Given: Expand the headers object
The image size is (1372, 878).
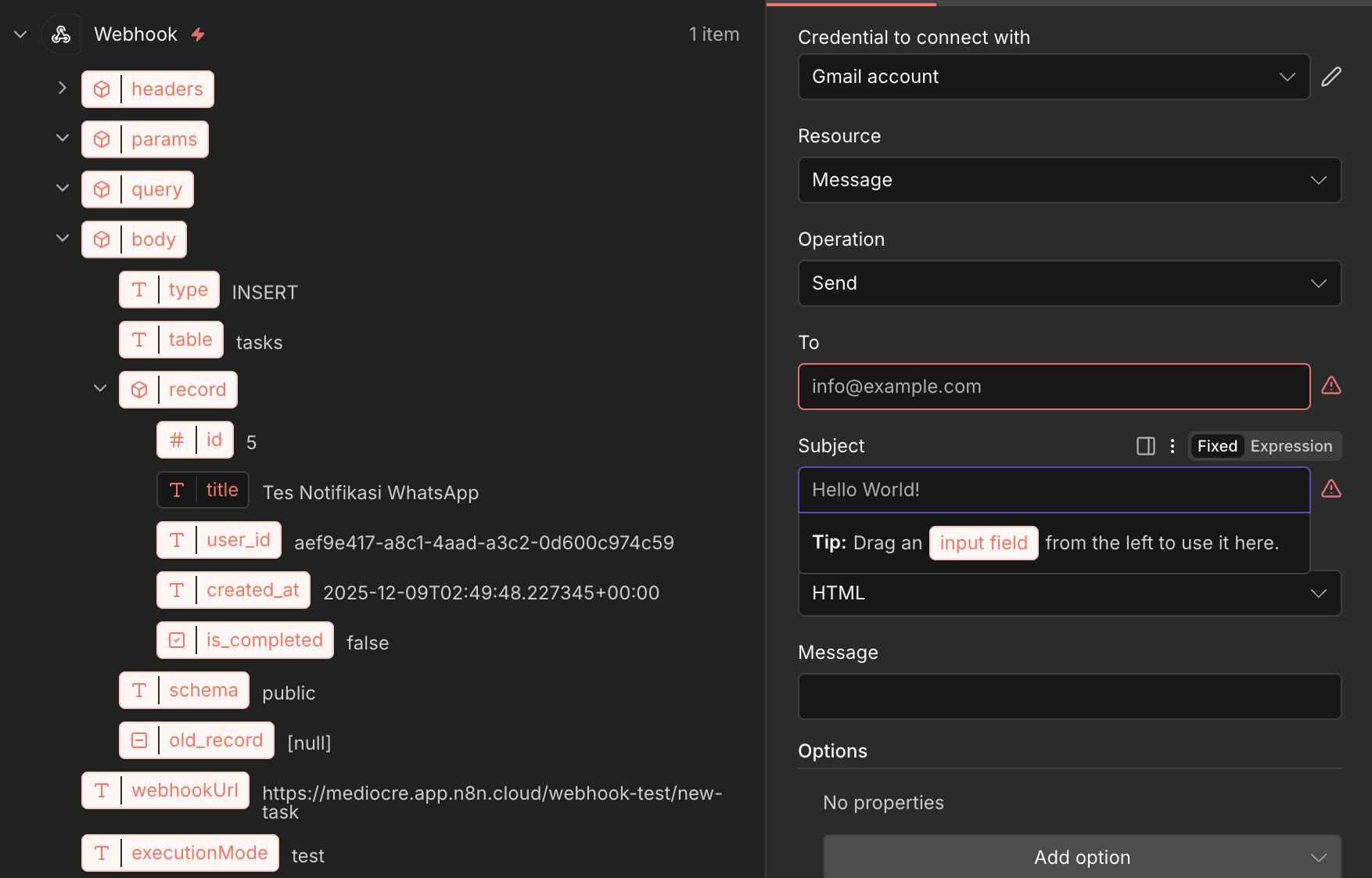Looking at the screenshot, I should point(63,88).
